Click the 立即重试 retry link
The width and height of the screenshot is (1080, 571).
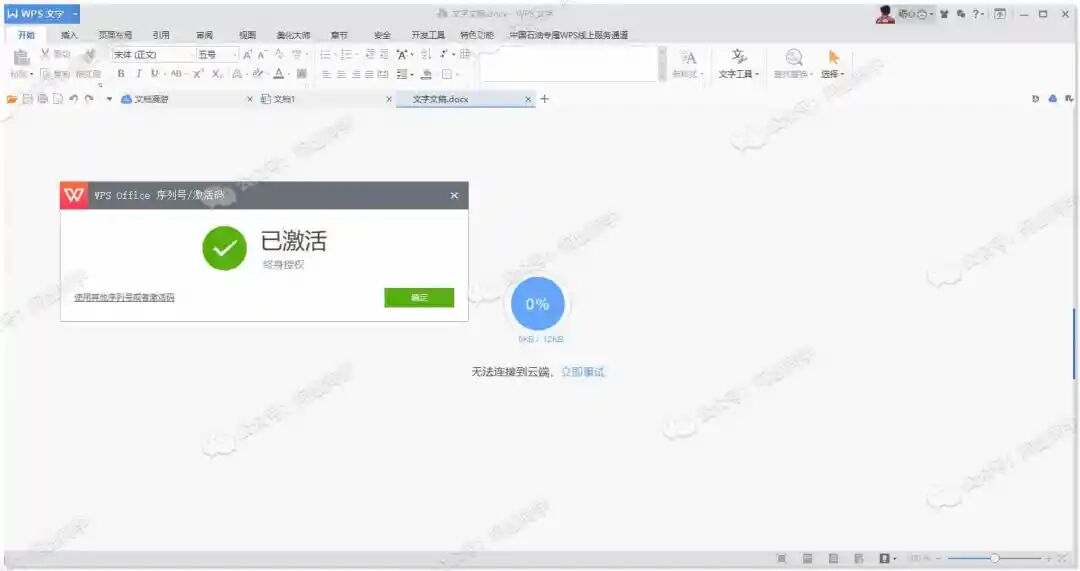583,372
